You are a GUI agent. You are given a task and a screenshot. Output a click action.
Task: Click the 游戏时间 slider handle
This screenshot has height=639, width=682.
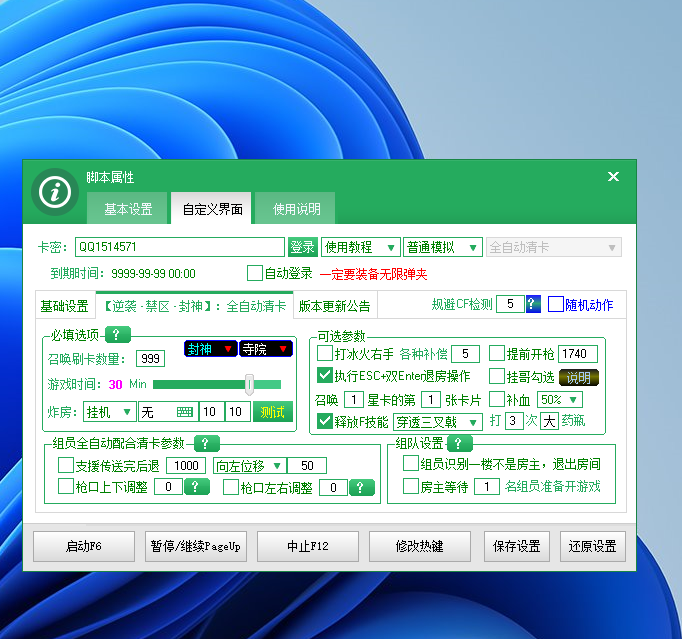[x=249, y=384]
